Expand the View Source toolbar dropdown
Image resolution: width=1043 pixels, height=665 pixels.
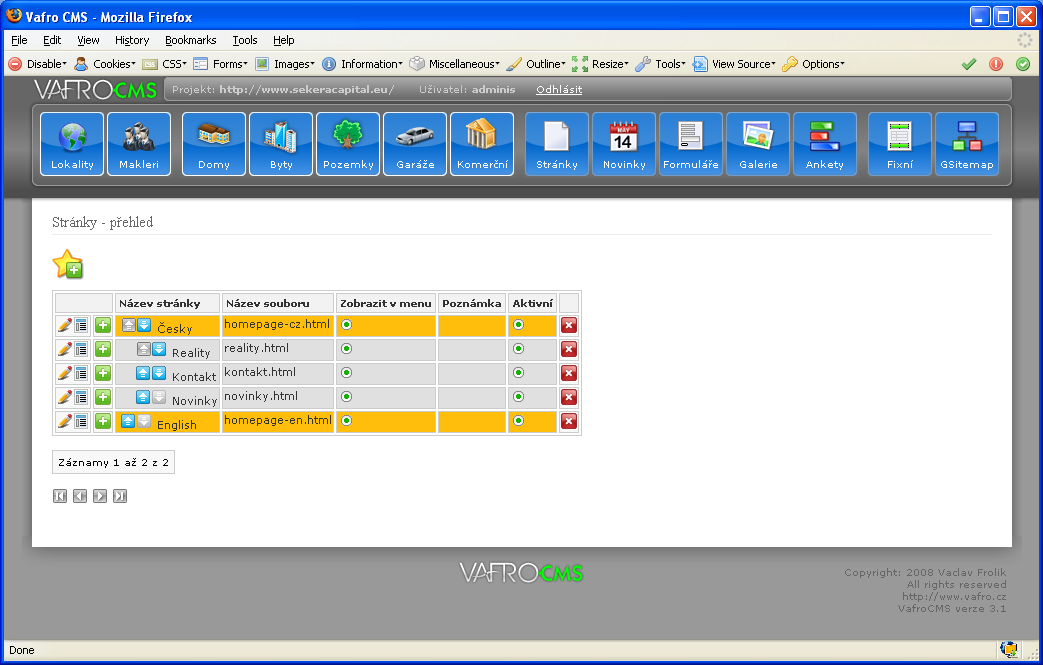click(734, 64)
